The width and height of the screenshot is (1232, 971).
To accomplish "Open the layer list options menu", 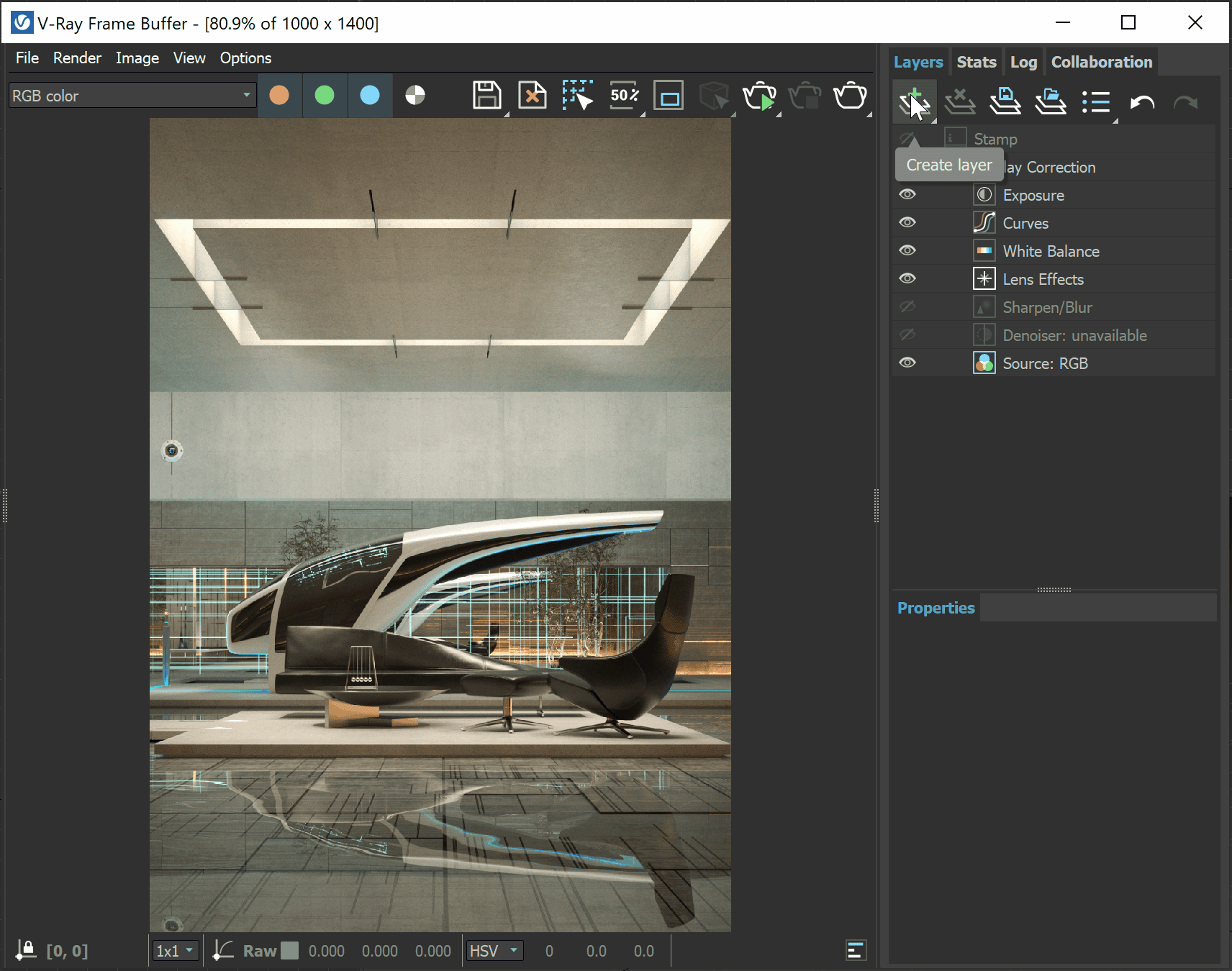I will tap(1096, 101).
